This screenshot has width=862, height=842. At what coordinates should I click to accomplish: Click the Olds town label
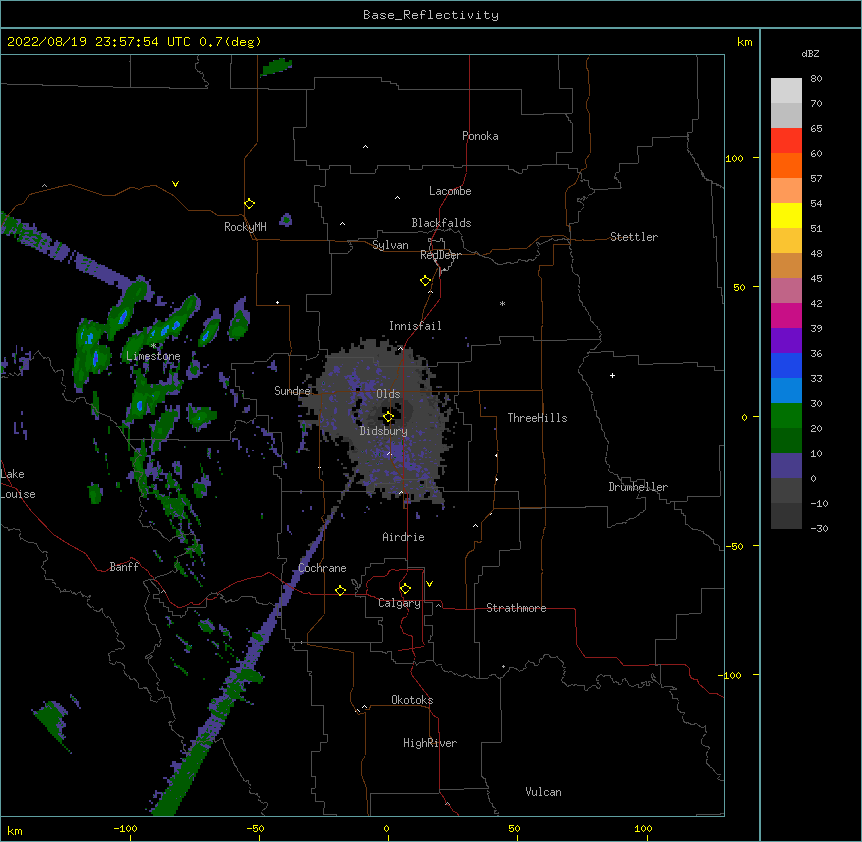click(x=388, y=394)
